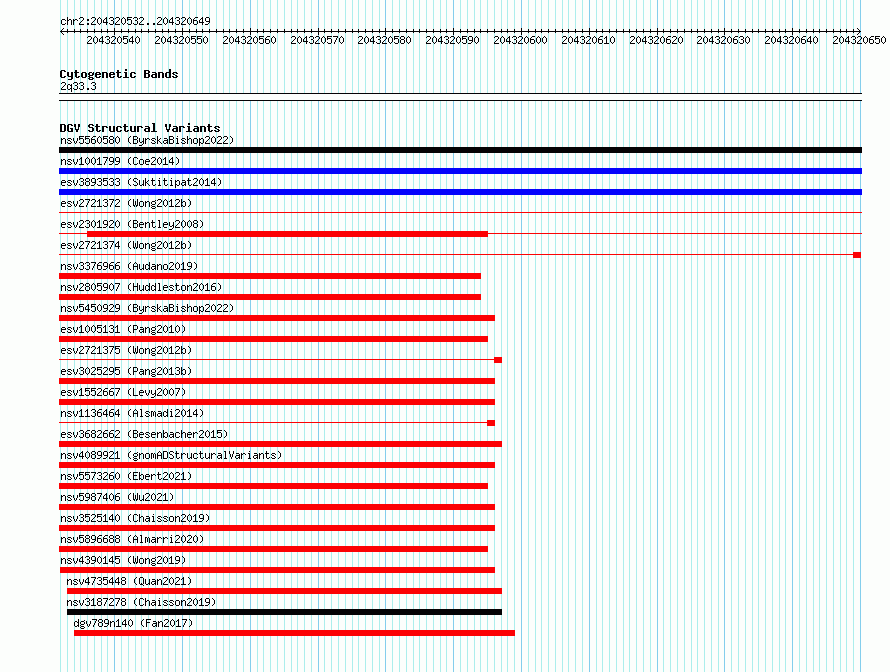Click red bar under nsv5987406
This screenshot has height=672, width=890.
point(277,507)
